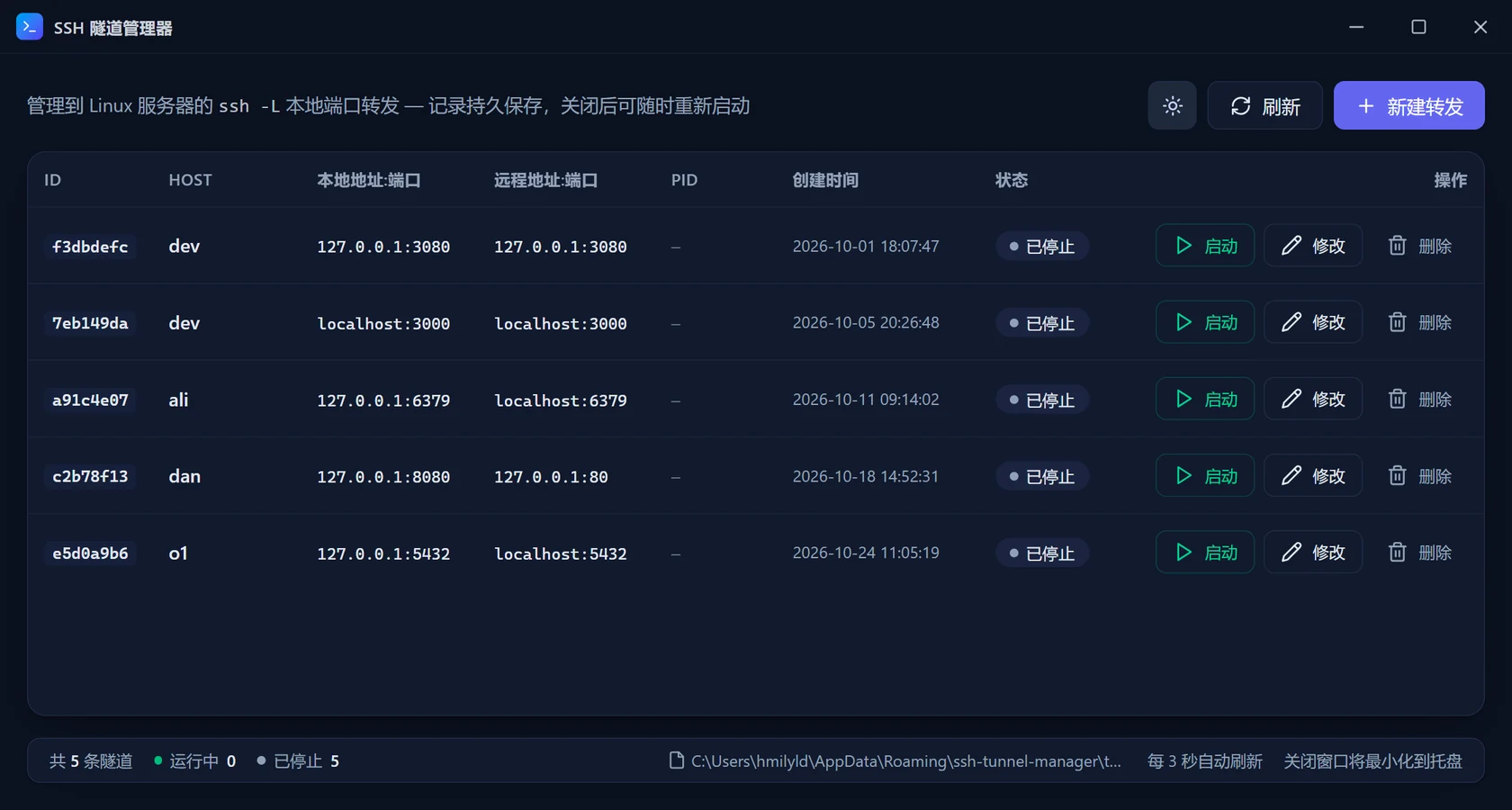Open the config file path in status bar
This screenshot has height=810, width=1512.
895,761
